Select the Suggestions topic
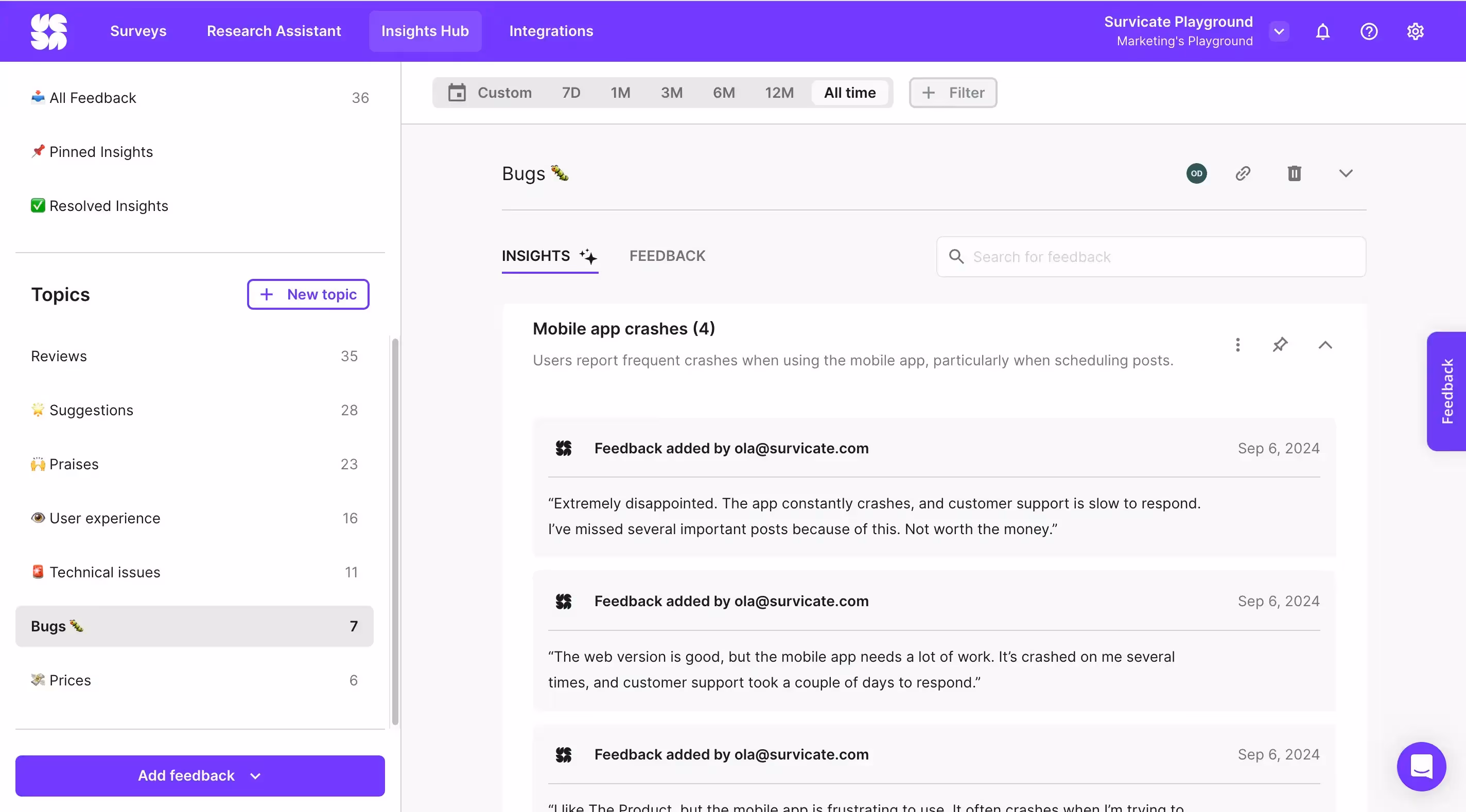 [195, 410]
